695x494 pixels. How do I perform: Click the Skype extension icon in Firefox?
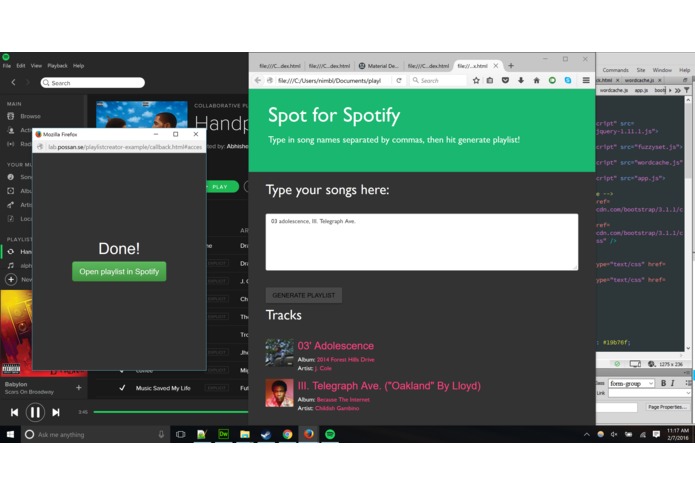pos(568,80)
